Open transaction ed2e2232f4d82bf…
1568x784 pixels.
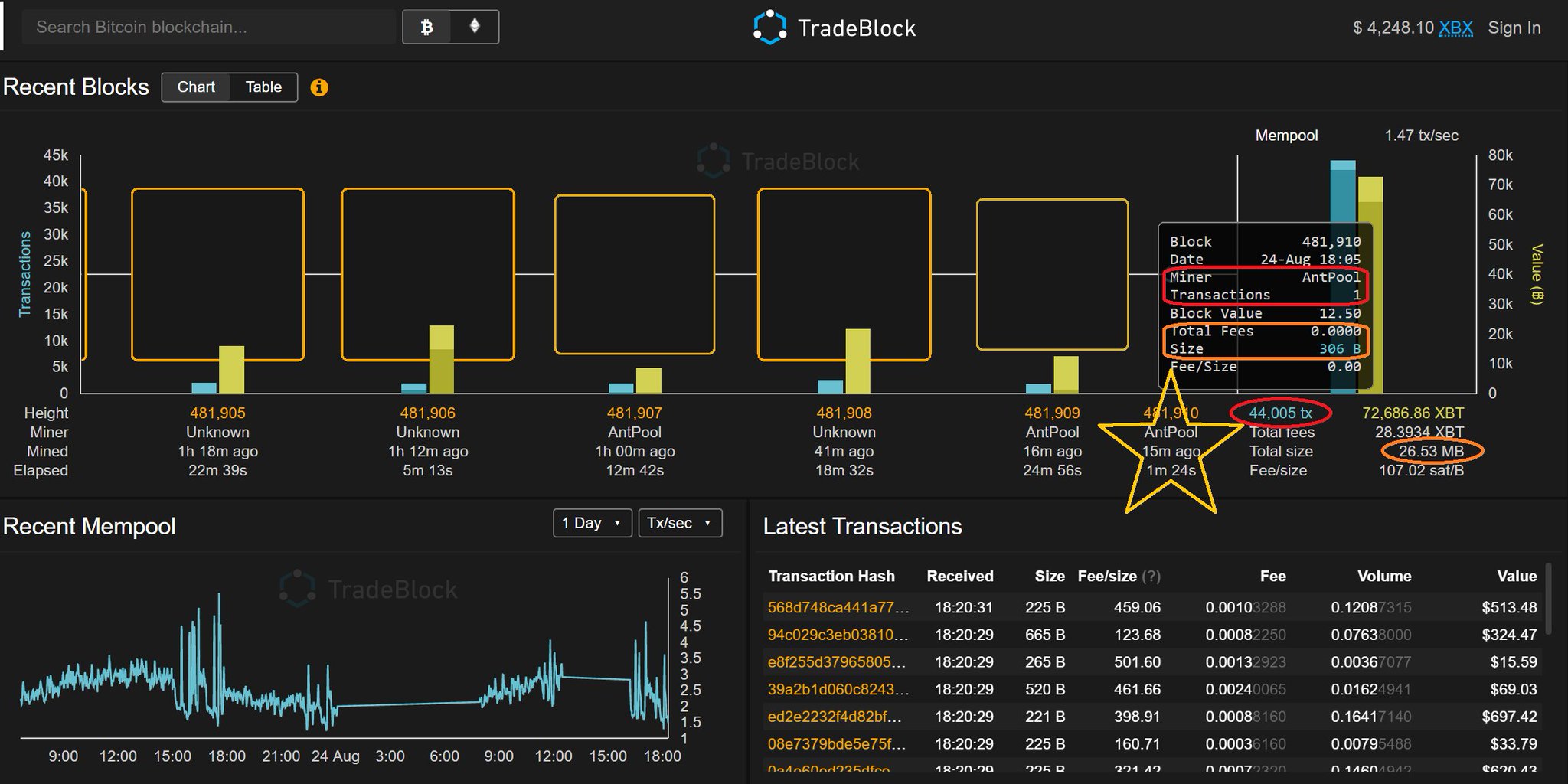pos(835,717)
